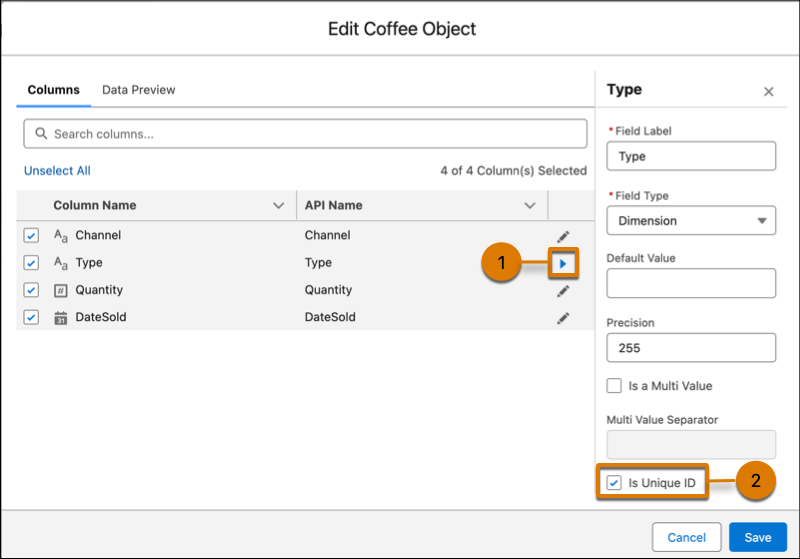Screen dimensions: 800x559
Task: Click the arrow icon on Type row
Action: click(x=563, y=263)
